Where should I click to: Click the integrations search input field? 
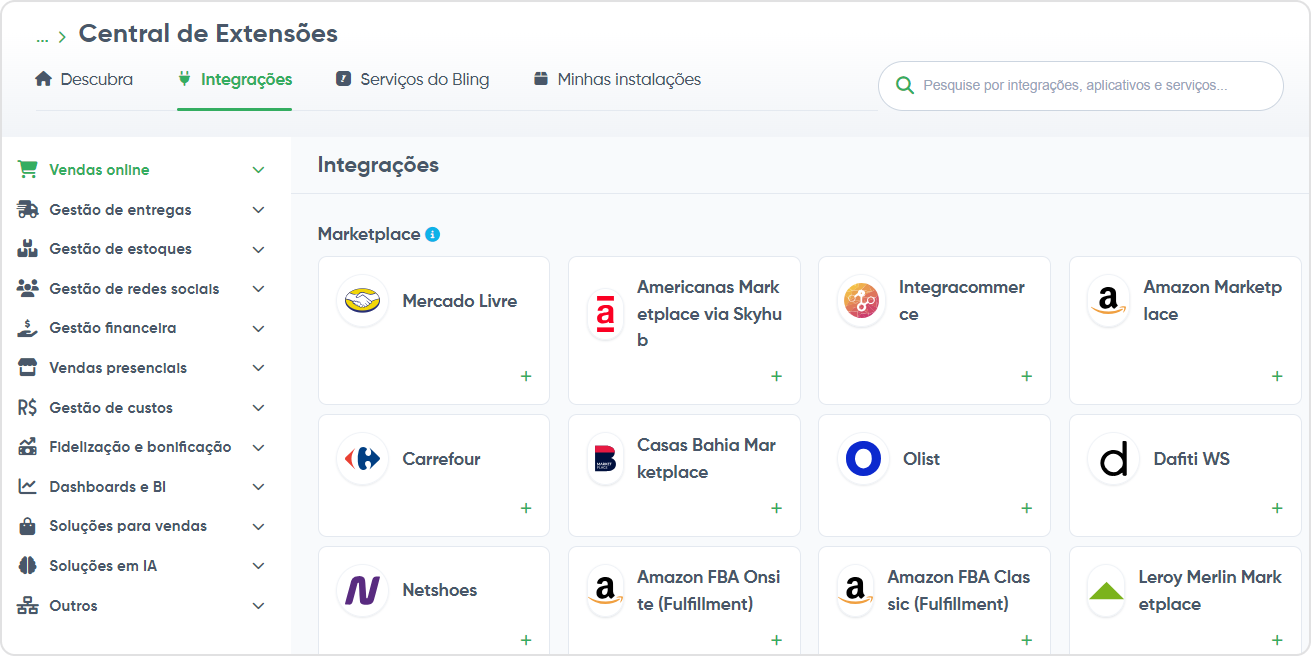(x=1080, y=86)
